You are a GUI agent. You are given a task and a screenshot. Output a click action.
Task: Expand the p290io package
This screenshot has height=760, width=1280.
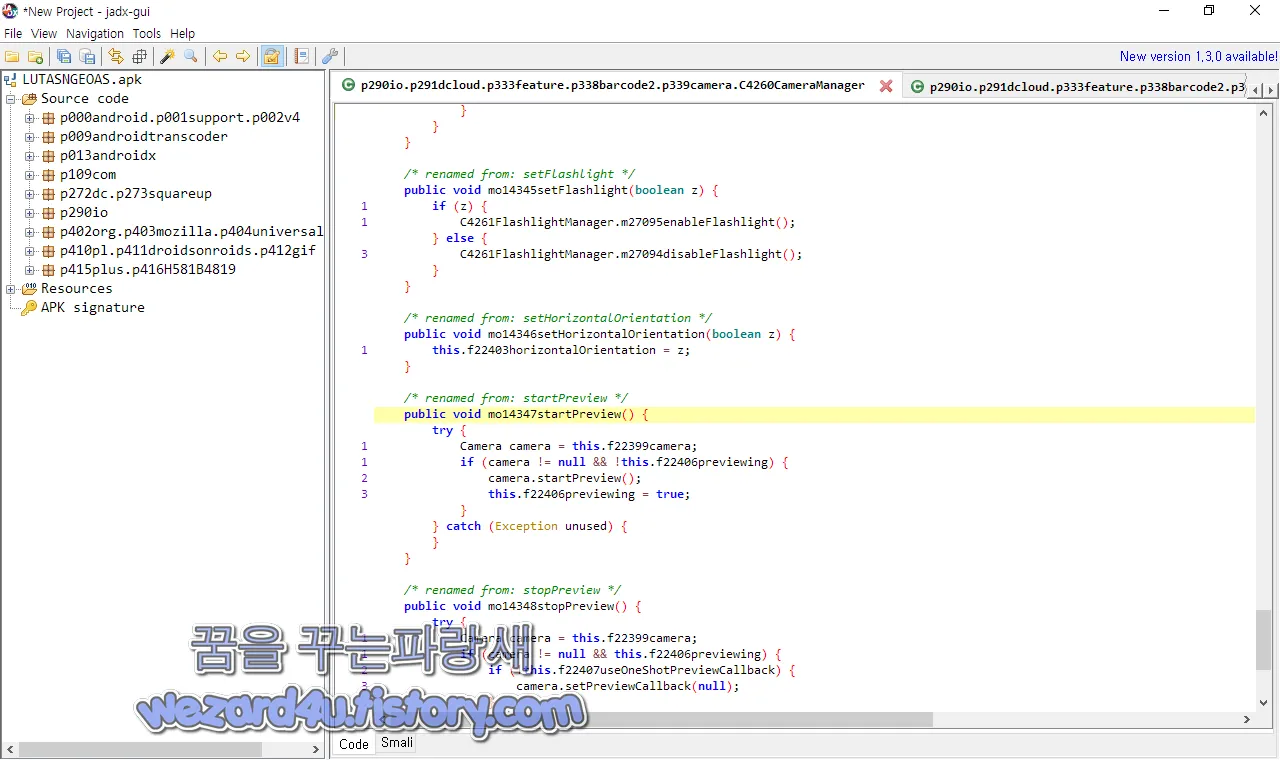tap(30, 213)
